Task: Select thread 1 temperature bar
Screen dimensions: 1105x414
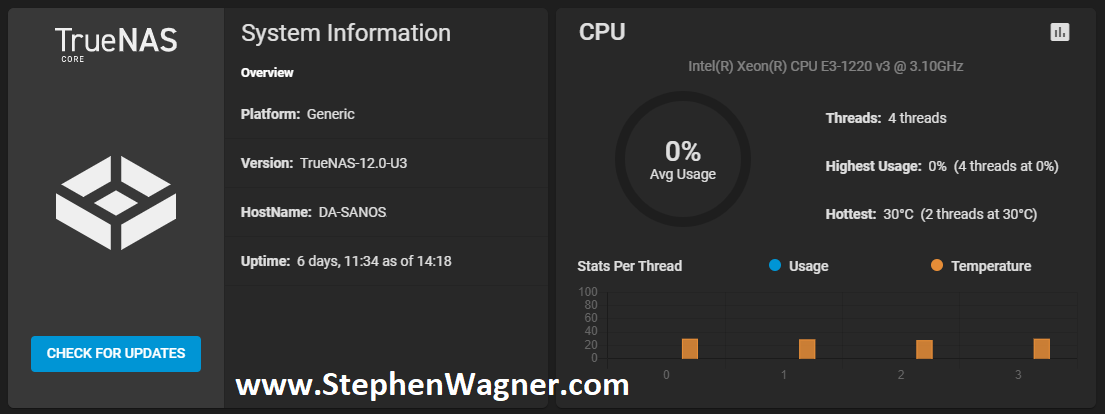Action: [807, 348]
